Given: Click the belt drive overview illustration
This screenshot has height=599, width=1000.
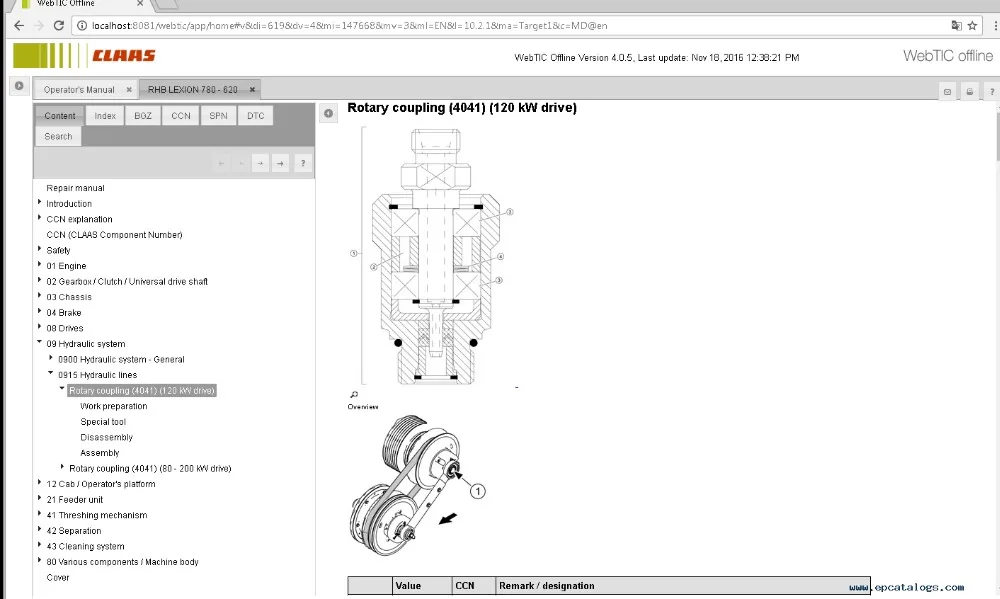Looking at the screenshot, I should 418,486.
